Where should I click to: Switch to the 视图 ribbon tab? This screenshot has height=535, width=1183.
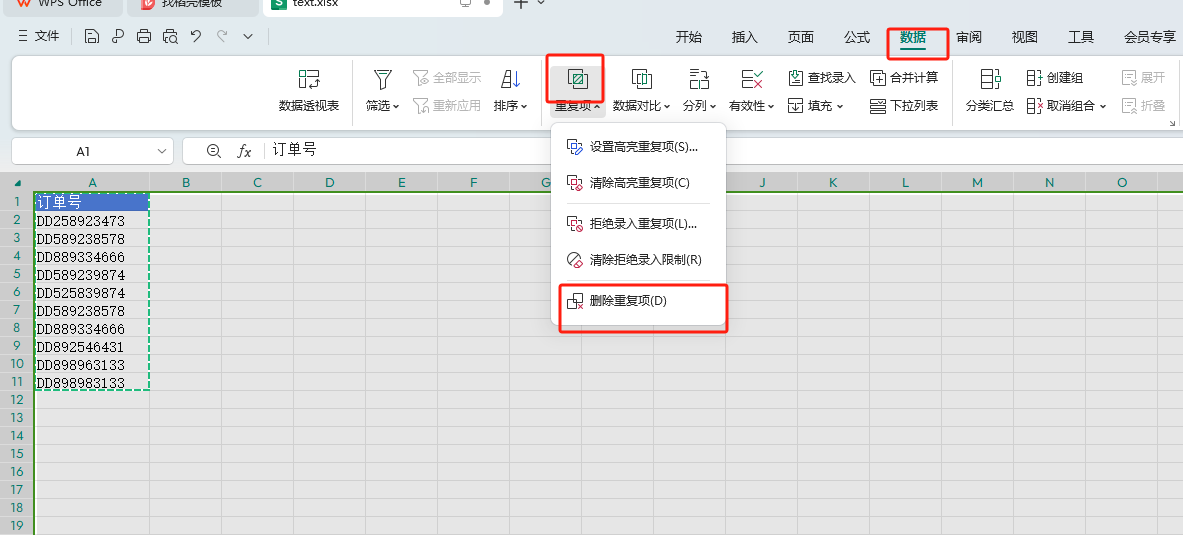tap(1025, 37)
